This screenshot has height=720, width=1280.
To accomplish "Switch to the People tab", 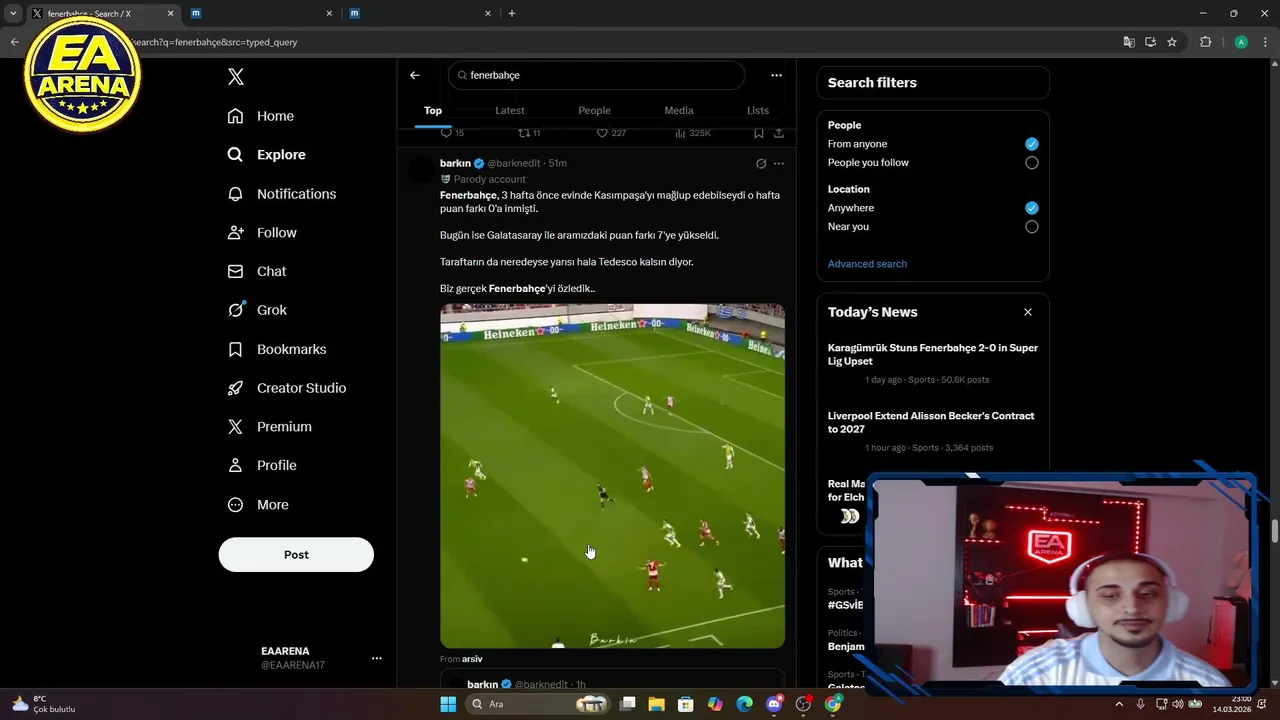I will click(594, 111).
